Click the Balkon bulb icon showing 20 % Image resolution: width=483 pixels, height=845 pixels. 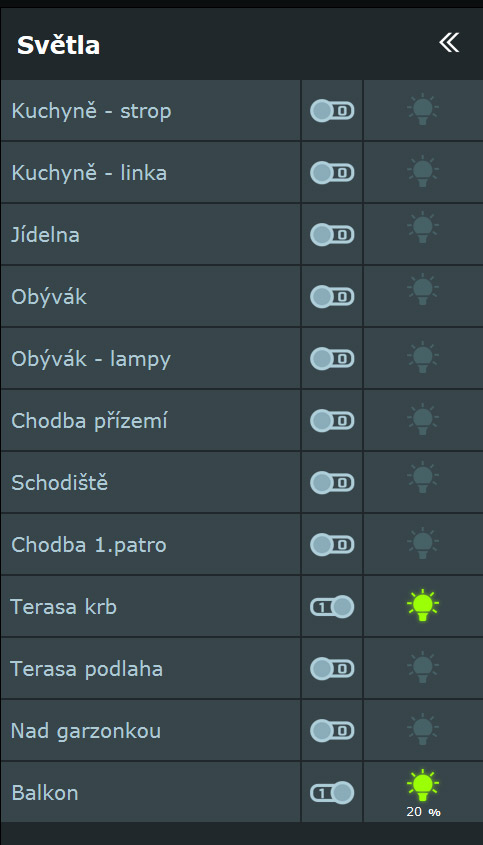[x=423, y=785]
